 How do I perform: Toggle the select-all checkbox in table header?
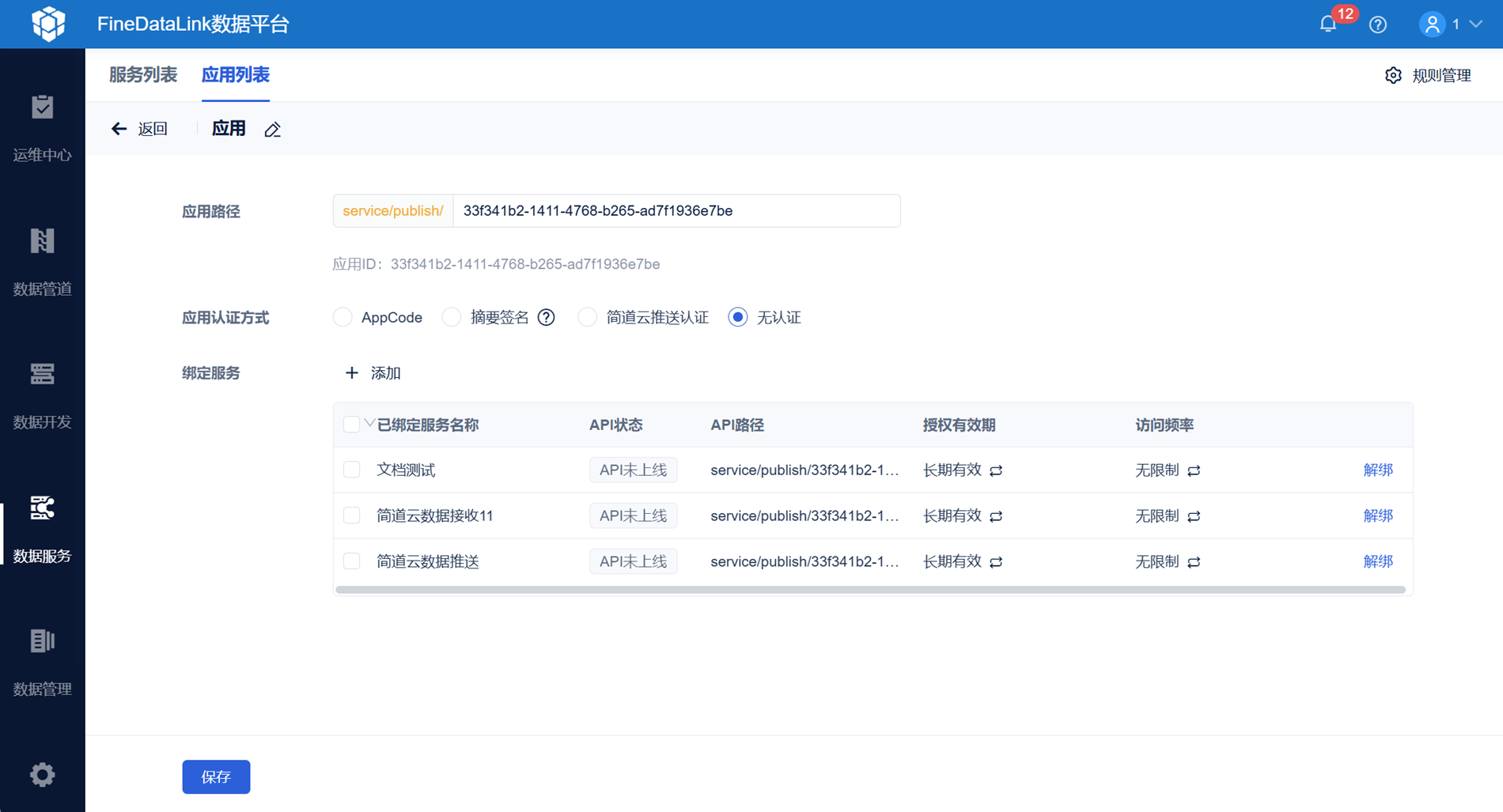tap(352, 425)
